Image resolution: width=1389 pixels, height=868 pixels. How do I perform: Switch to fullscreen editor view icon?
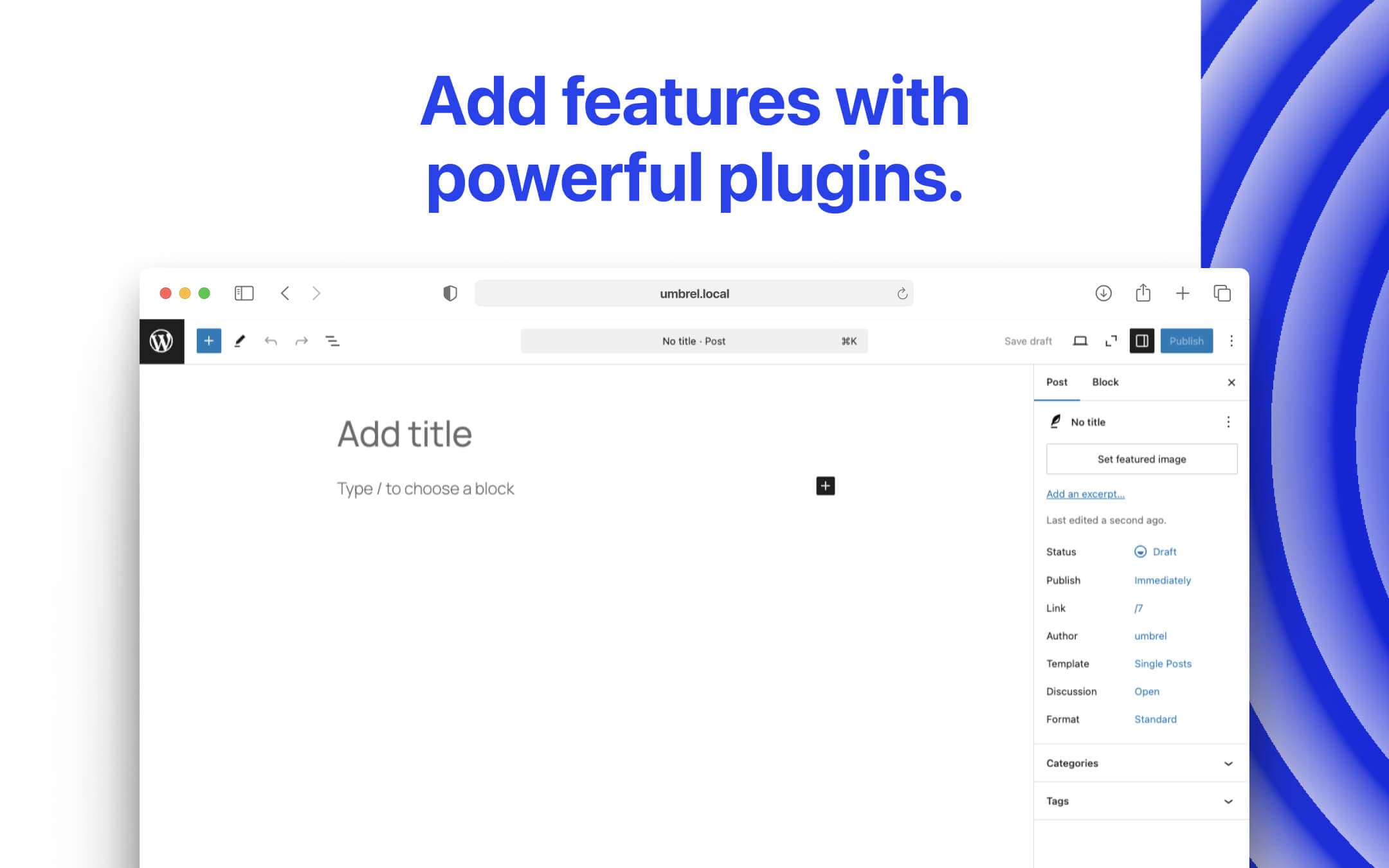pos(1112,341)
